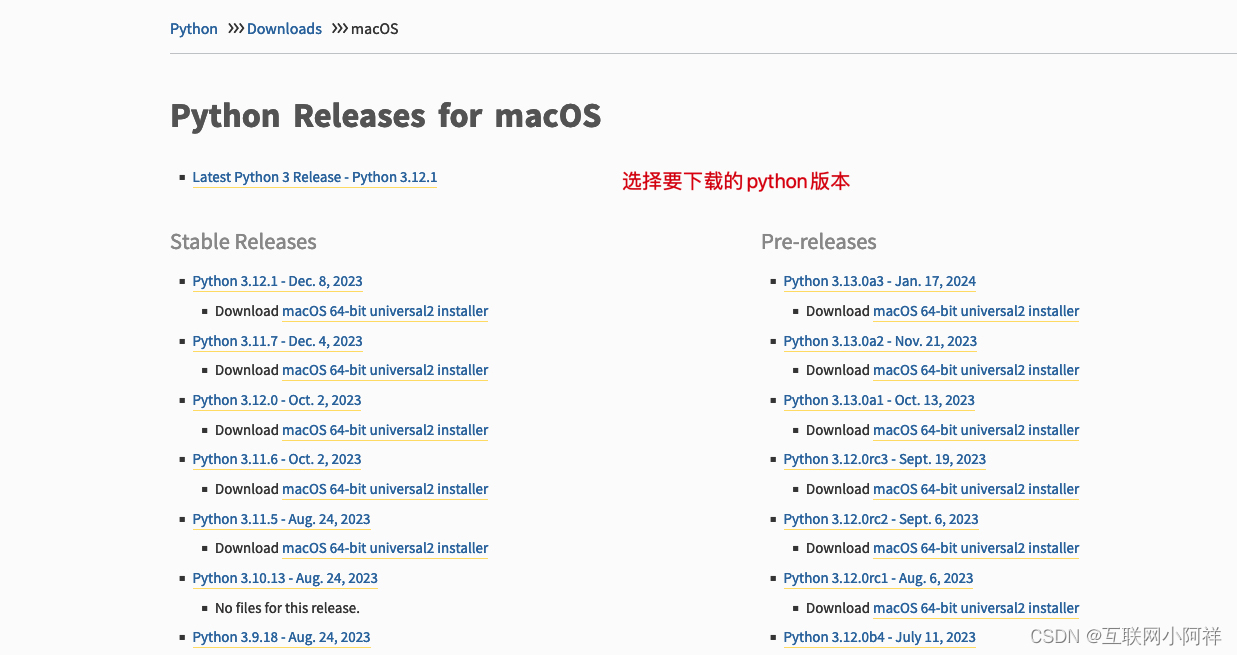Download the macOS installer under Python 3.13.0a3
1237x655 pixels.
pos(976,311)
